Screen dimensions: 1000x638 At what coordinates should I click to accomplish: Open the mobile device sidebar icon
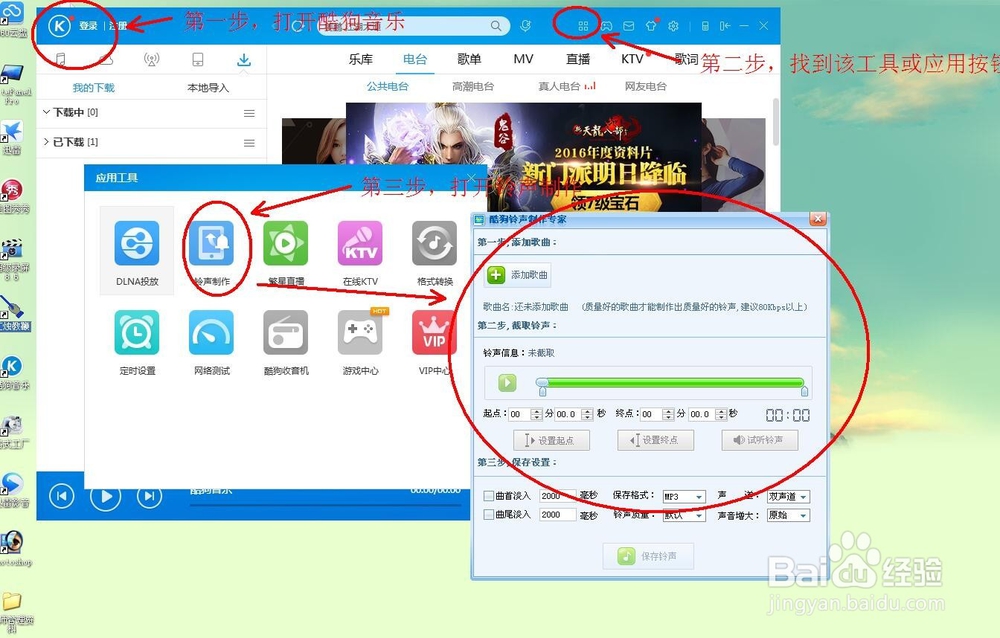pyautogui.click(x=198, y=60)
